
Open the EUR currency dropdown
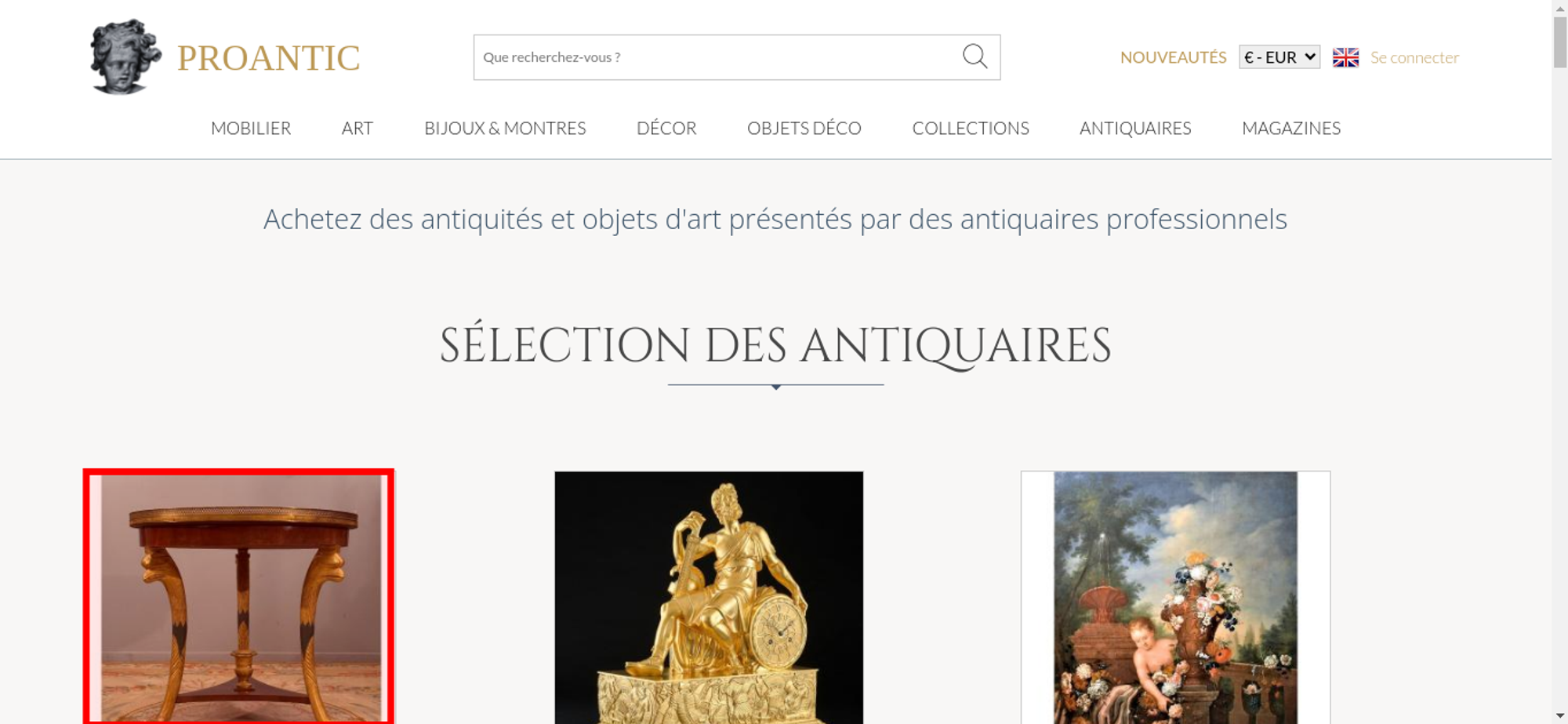click(1279, 57)
